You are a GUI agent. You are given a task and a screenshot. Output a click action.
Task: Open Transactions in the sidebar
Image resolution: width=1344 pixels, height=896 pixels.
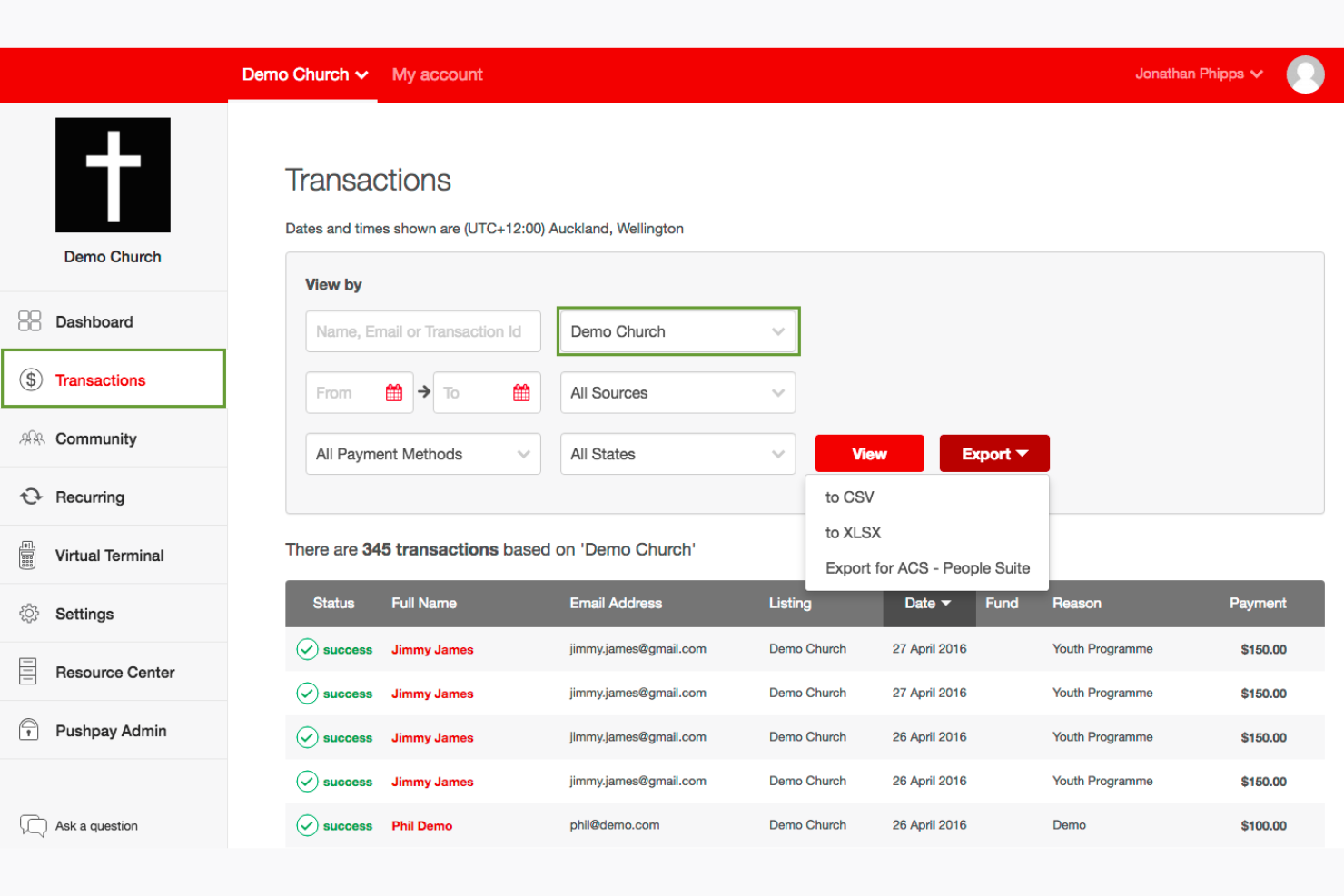click(114, 379)
